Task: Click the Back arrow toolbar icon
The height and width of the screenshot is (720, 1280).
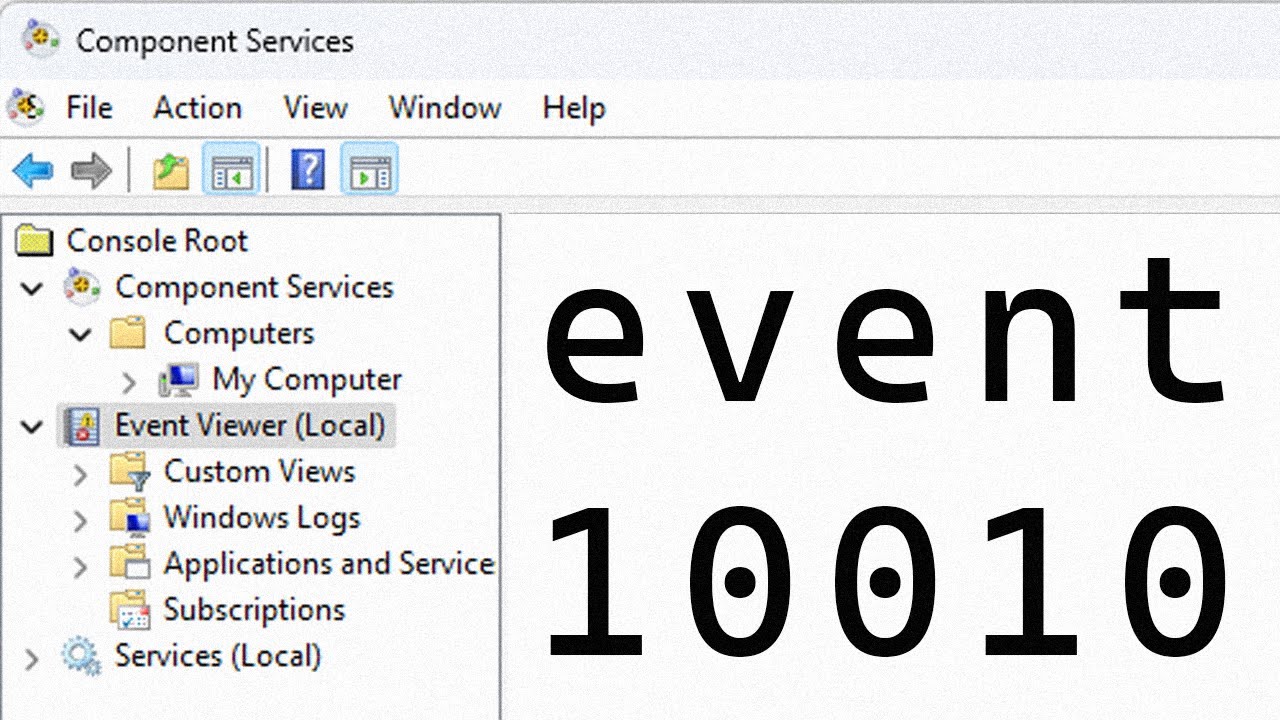Action: (x=33, y=170)
